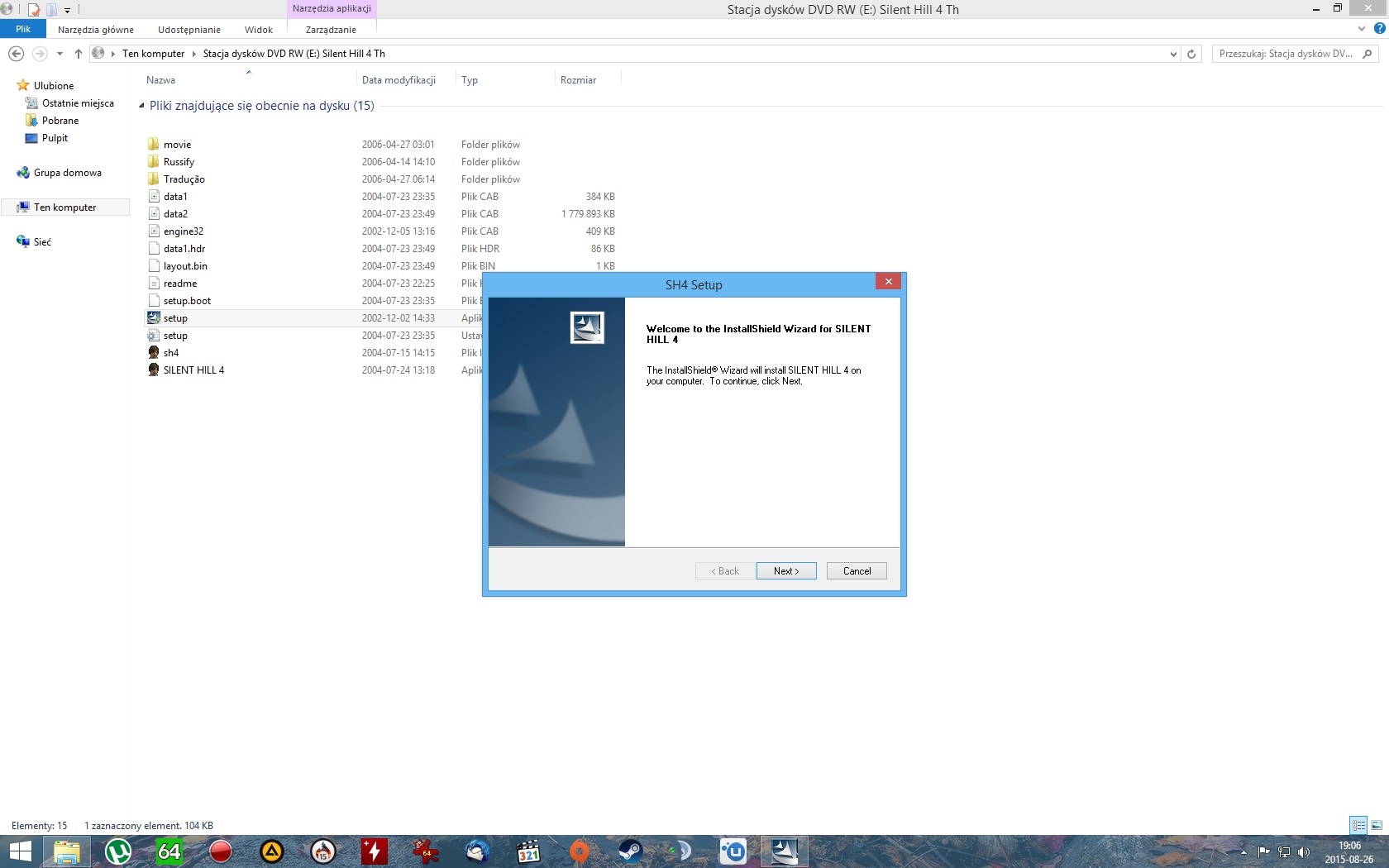Open the volume control in the tray
Viewport: 1389px width, 868px height.
[x=1304, y=852]
